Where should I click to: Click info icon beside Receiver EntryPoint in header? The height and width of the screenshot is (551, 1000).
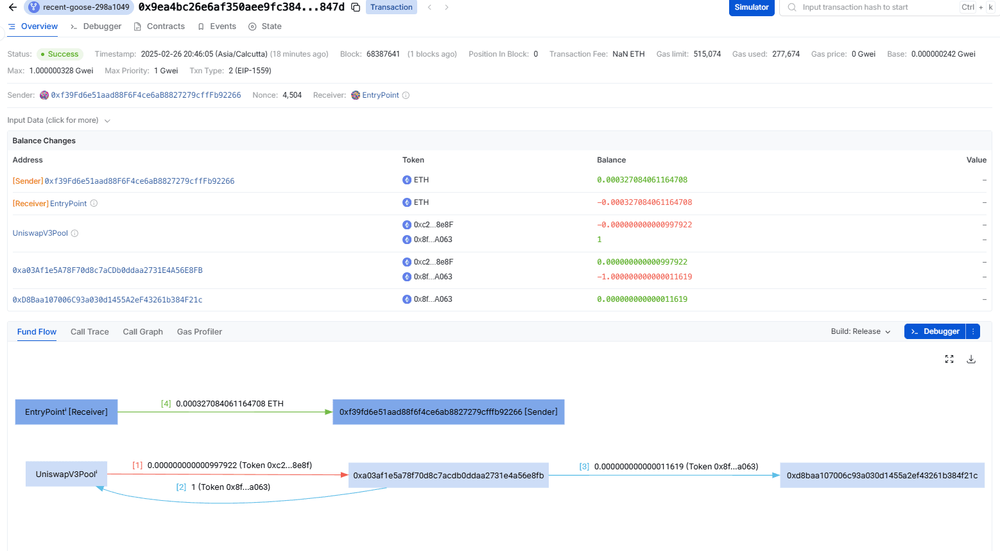point(406,96)
